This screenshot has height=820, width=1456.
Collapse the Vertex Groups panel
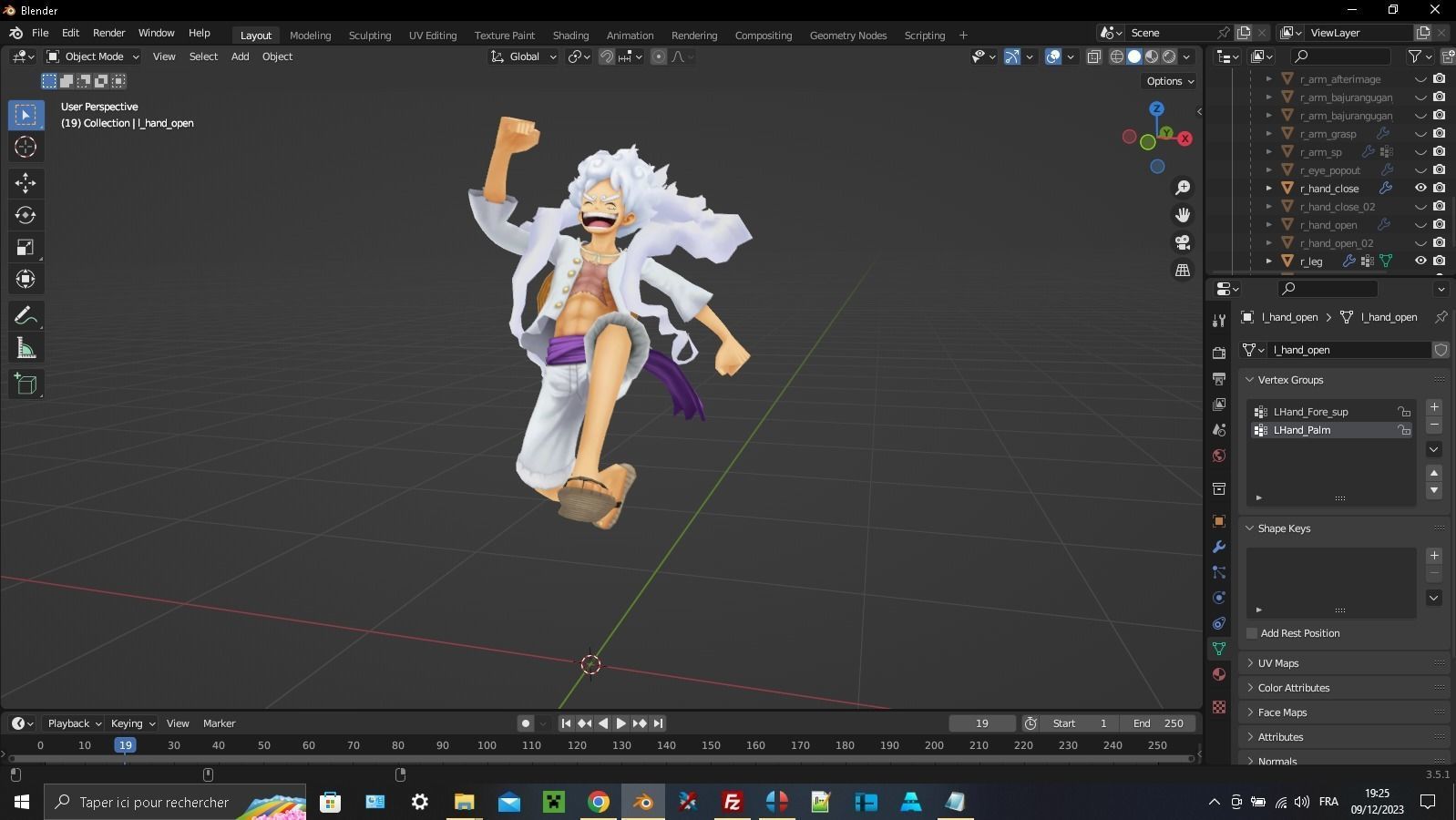[1250, 380]
